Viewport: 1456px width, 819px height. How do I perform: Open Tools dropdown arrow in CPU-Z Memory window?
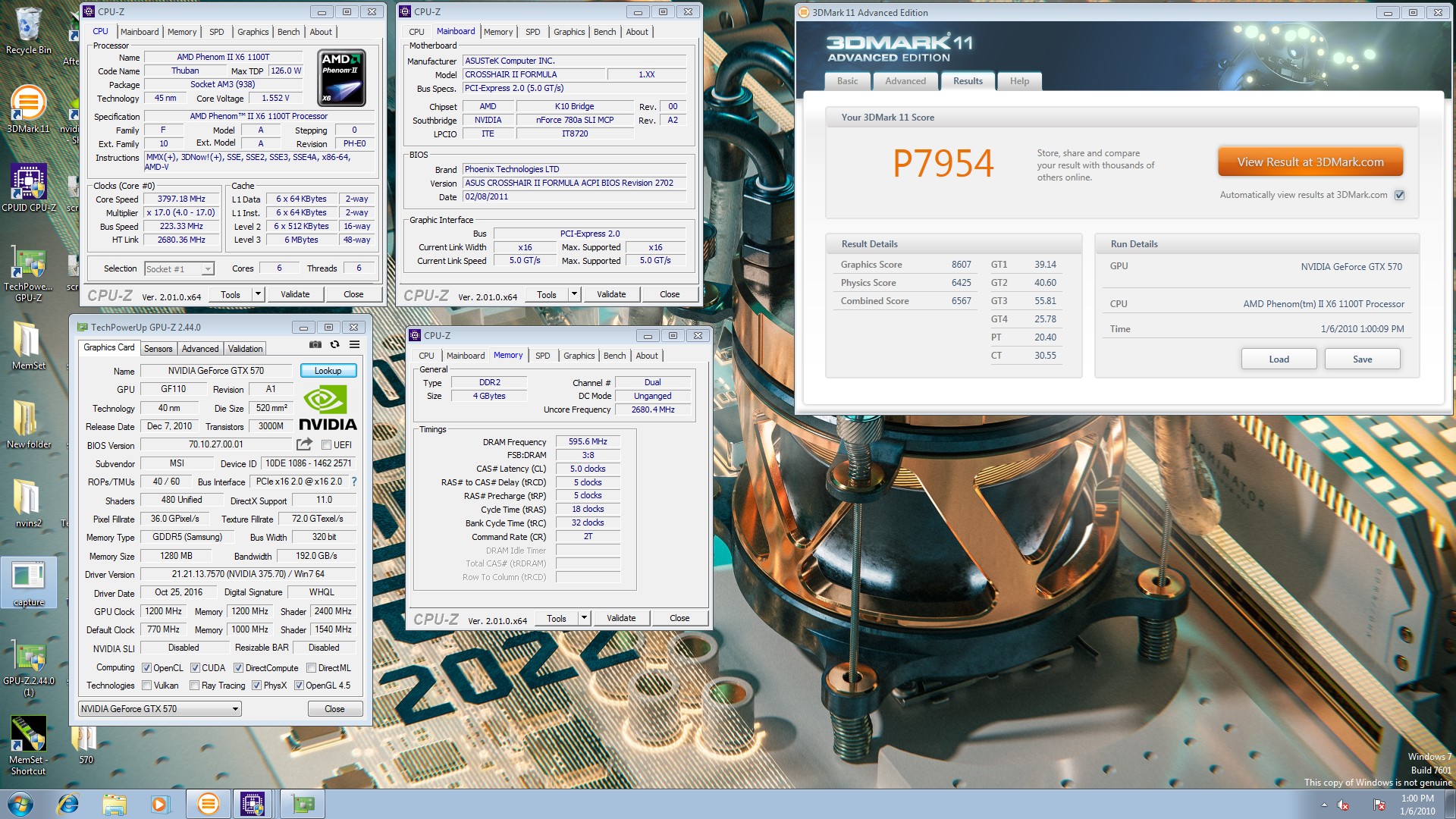(x=584, y=618)
